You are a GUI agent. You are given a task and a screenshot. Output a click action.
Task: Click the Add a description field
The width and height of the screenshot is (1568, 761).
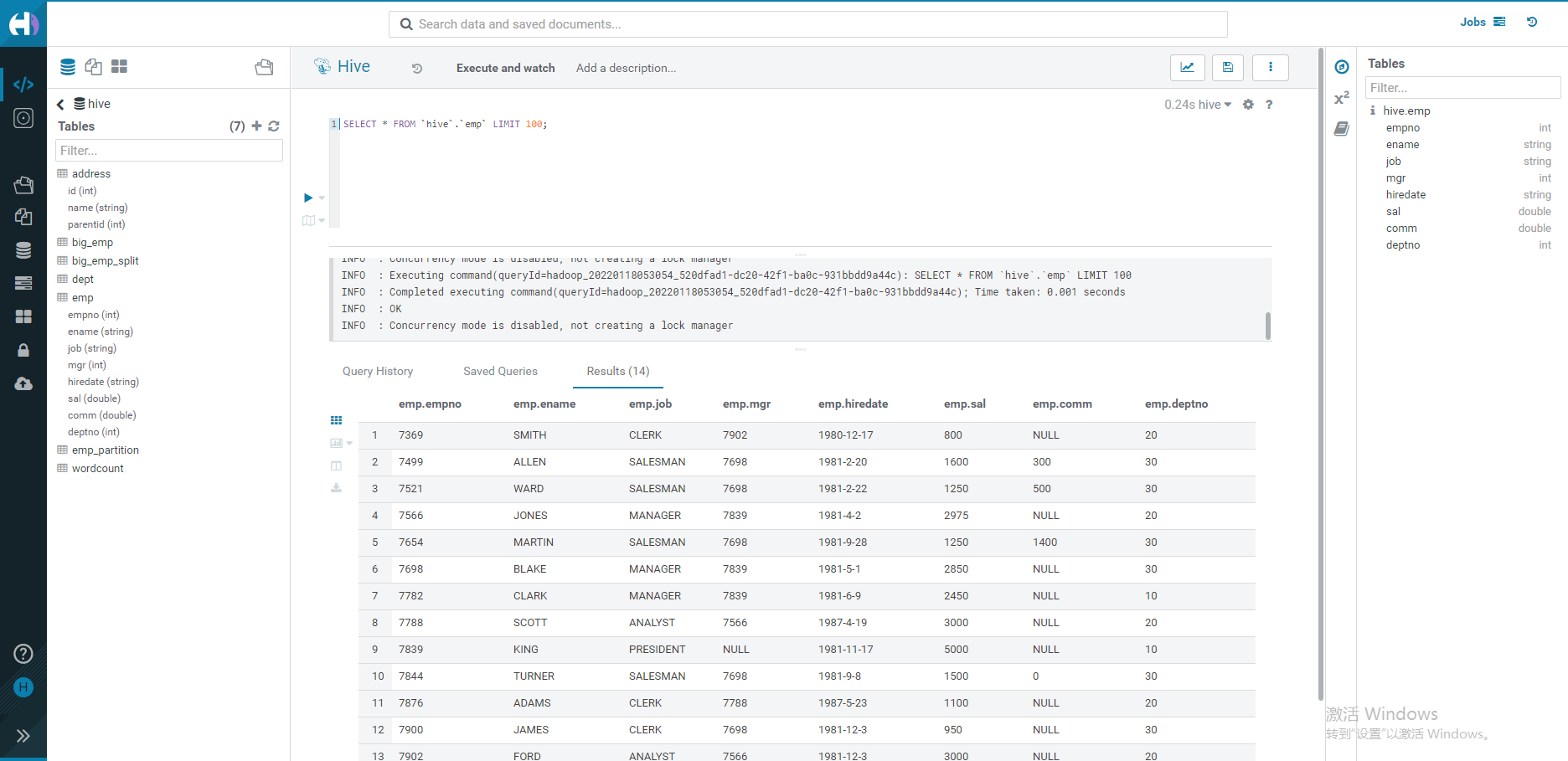point(626,68)
